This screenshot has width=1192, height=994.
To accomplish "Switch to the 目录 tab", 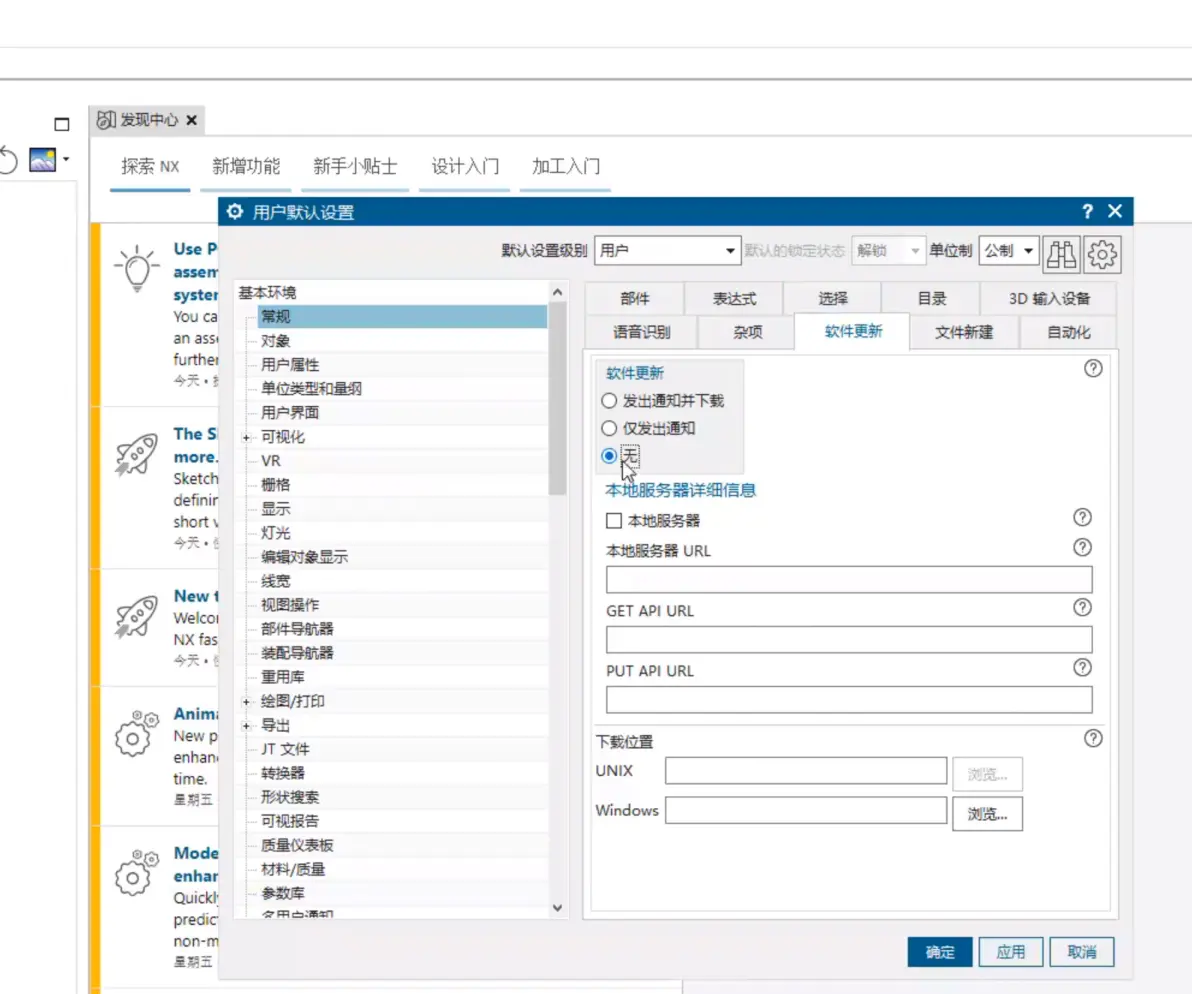I will click(x=931, y=299).
